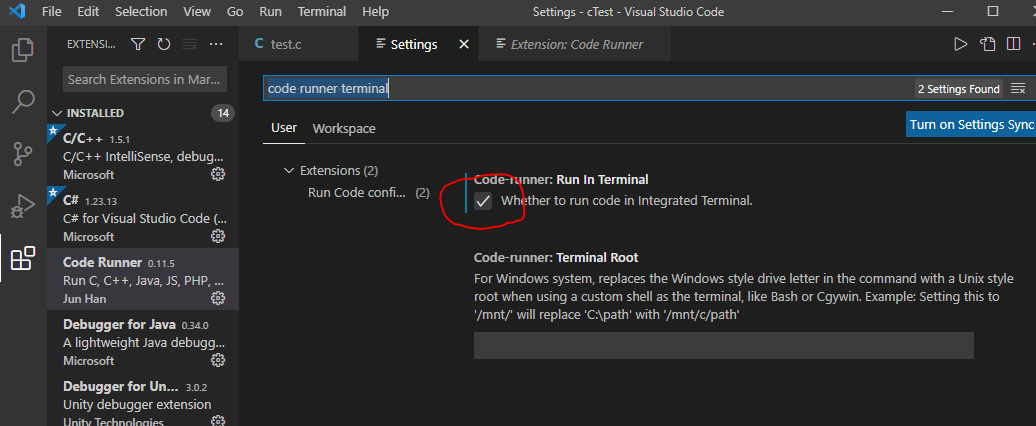Switch to test.c tab
Image resolution: width=1036 pixels, height=426 pixels.
click(299, 44)
